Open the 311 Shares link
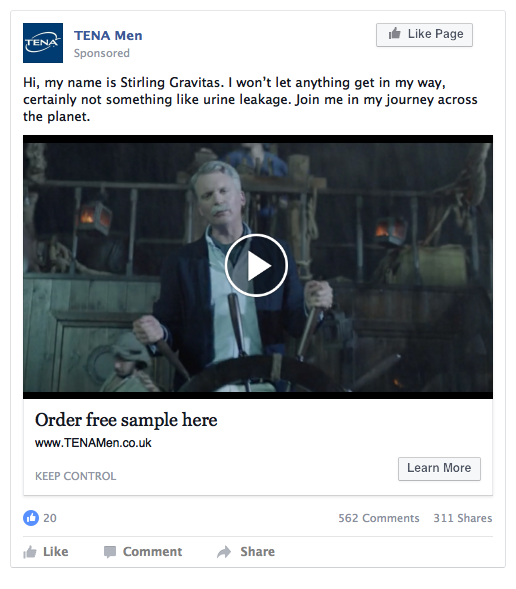The height and width of the screenshot is (589, 516). click(x=463, y=518)
